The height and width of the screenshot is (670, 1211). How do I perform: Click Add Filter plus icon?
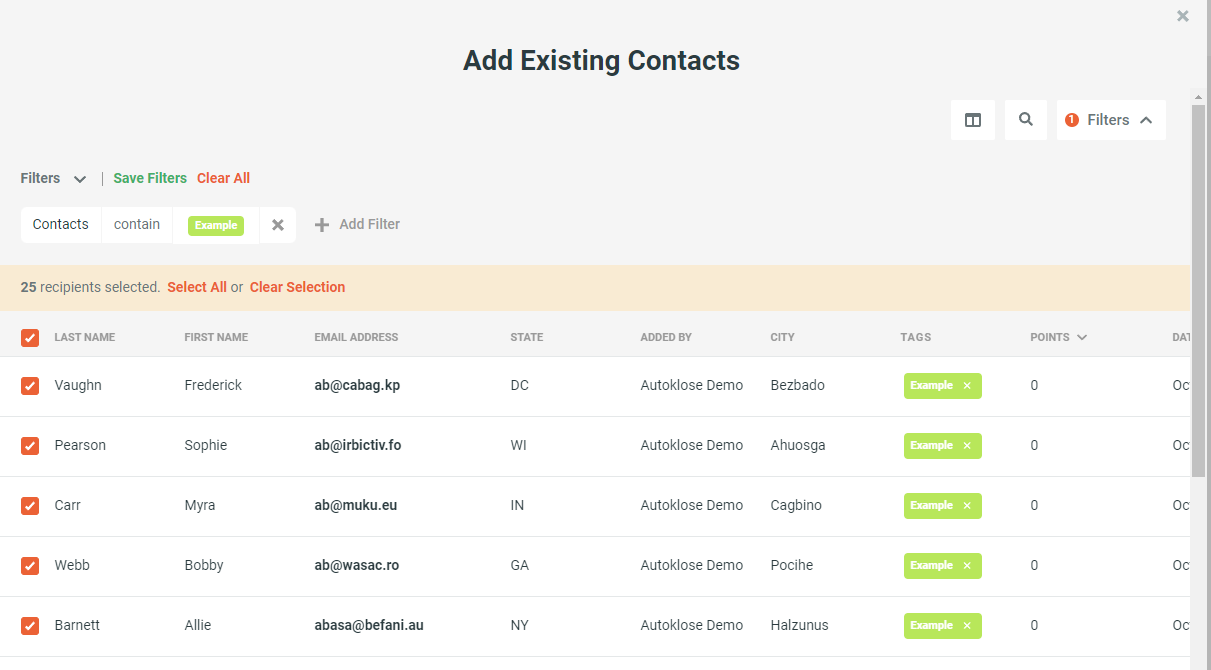[x=321, y=224]
